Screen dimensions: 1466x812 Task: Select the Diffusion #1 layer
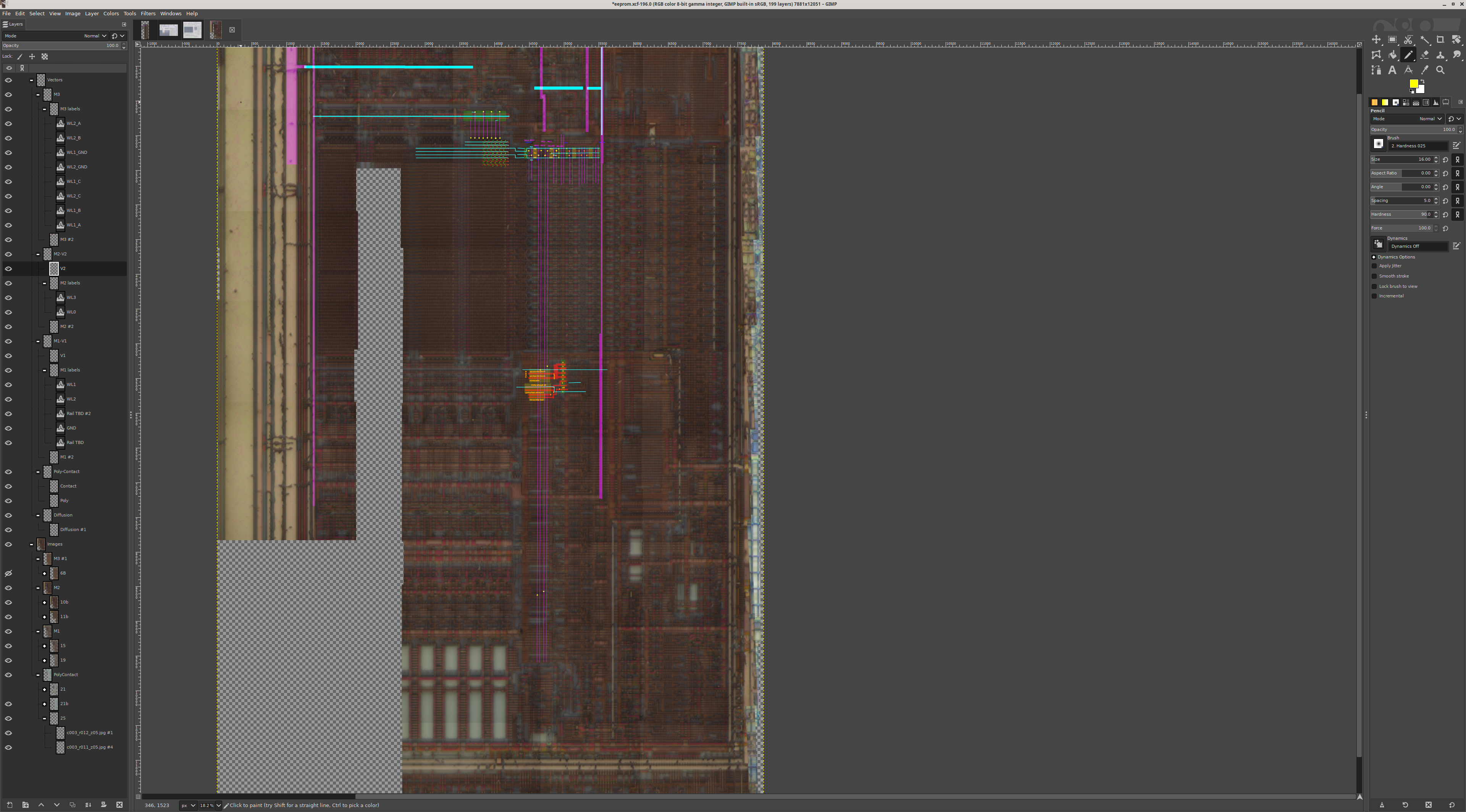point(73,530)
